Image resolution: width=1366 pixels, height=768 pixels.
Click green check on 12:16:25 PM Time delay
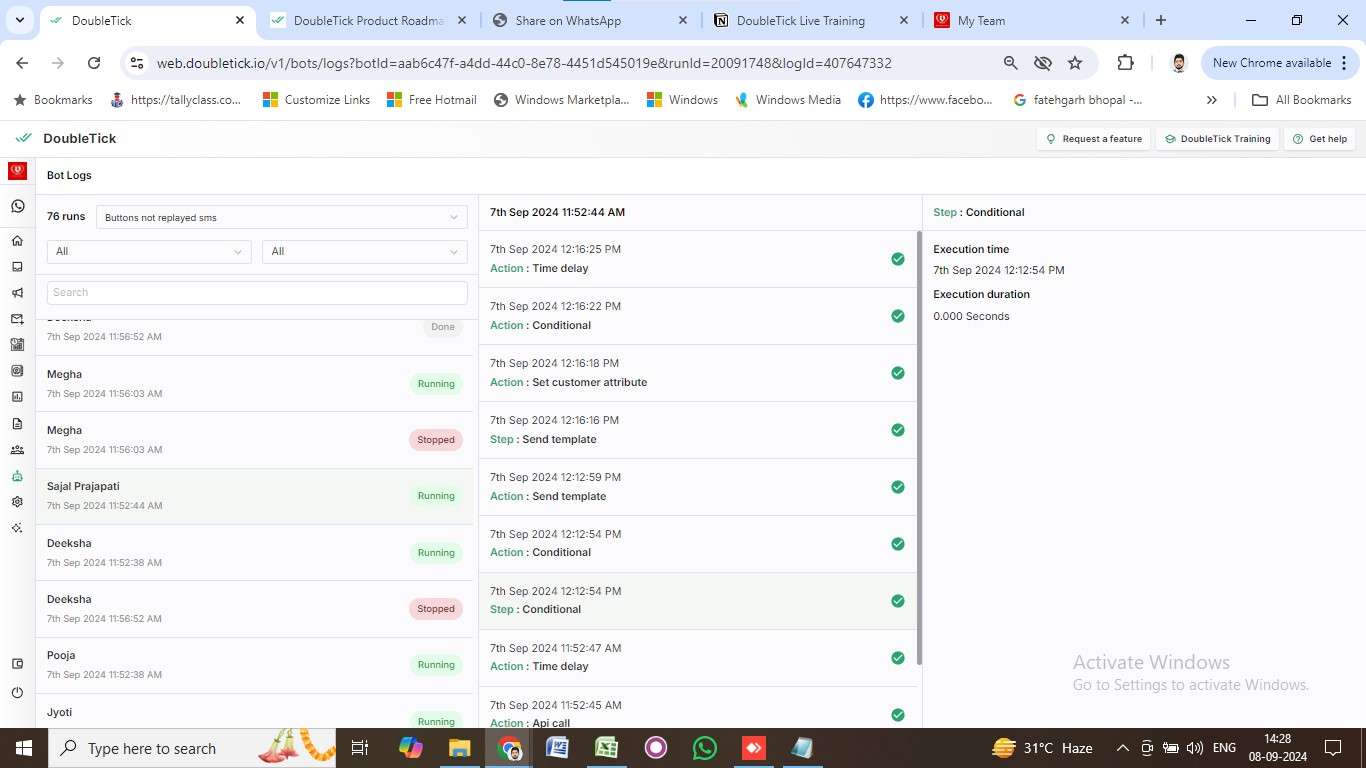[x=898, y=259]
